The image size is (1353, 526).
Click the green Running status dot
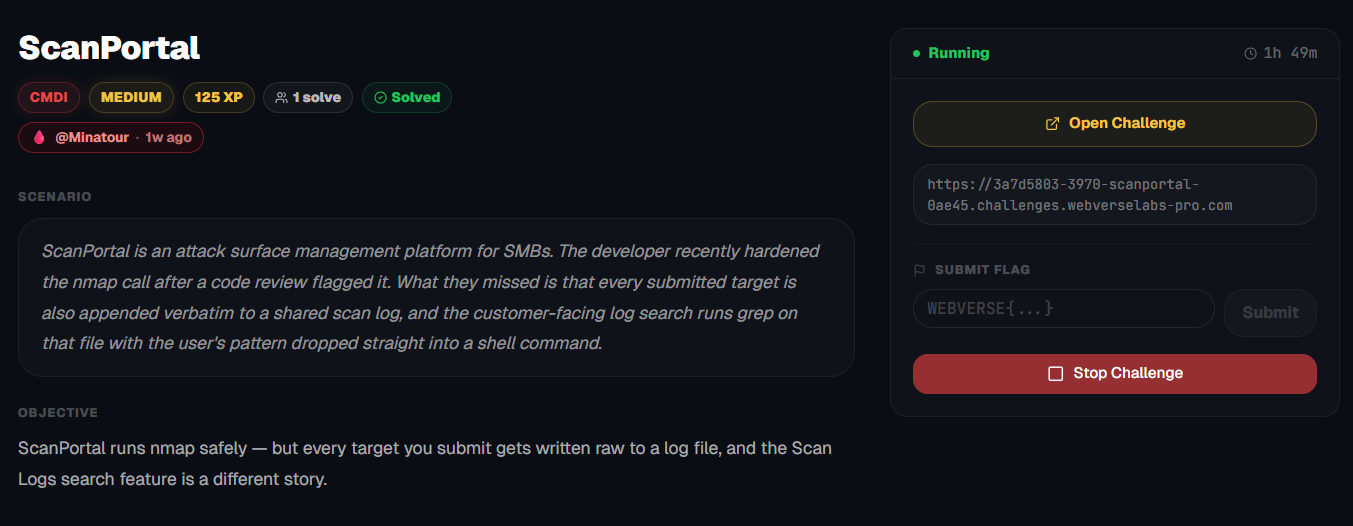(916, 53)
